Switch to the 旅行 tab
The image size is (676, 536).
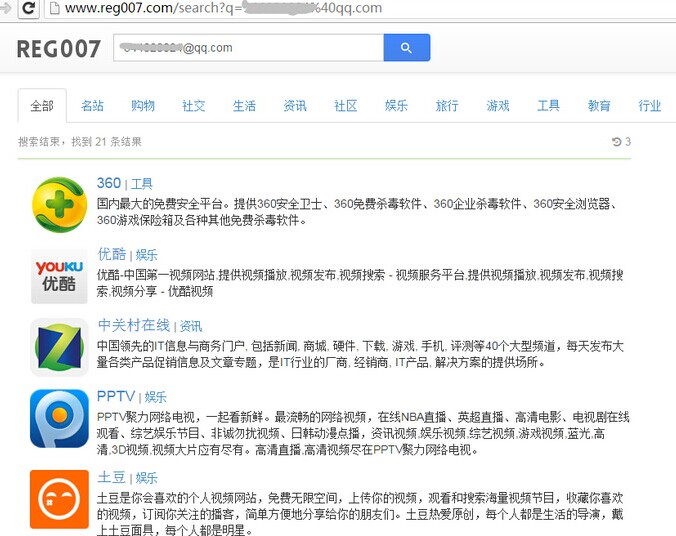tap(447, 106)
